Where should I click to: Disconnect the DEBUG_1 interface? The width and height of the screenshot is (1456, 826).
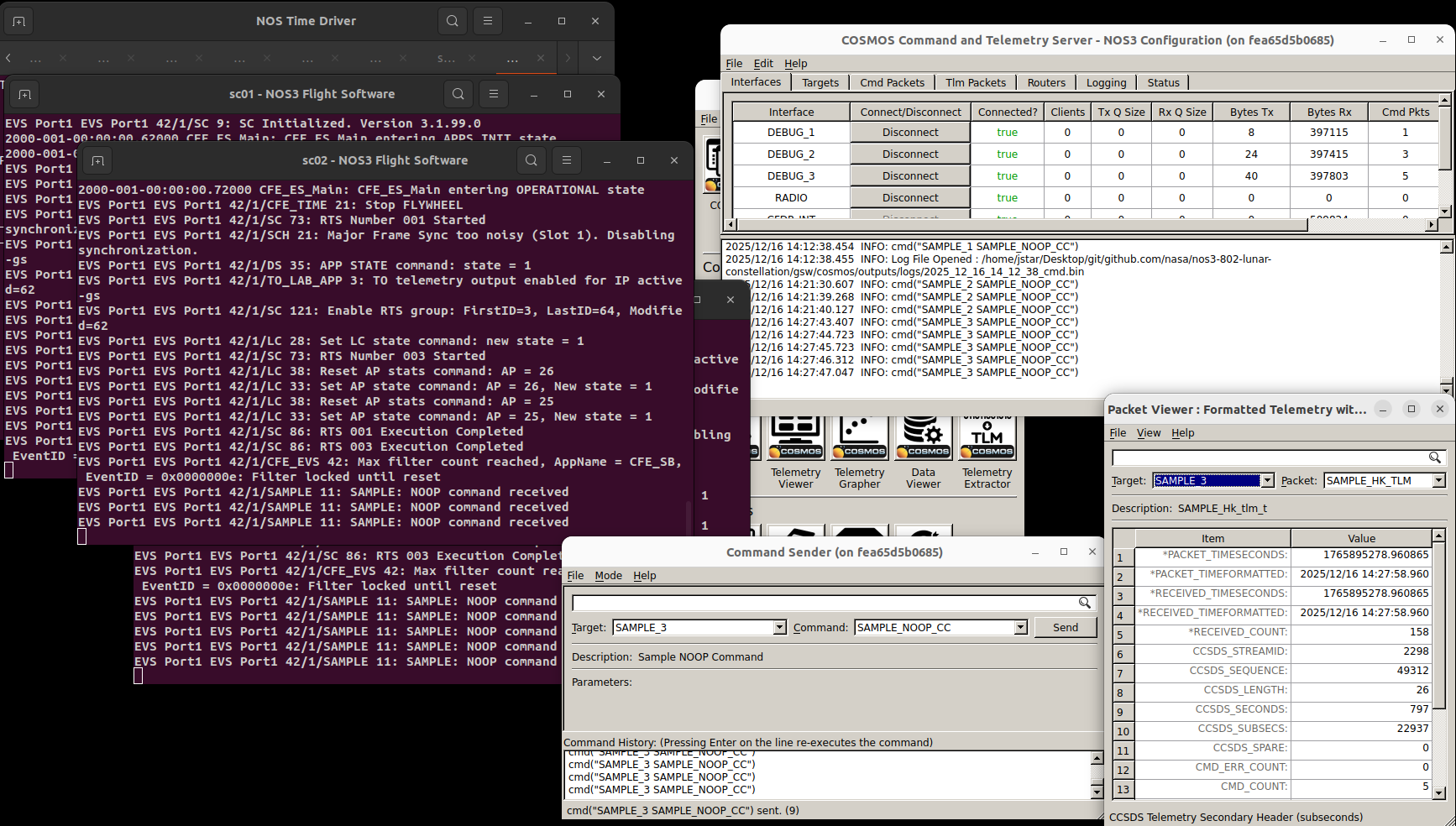click(910, 133)
